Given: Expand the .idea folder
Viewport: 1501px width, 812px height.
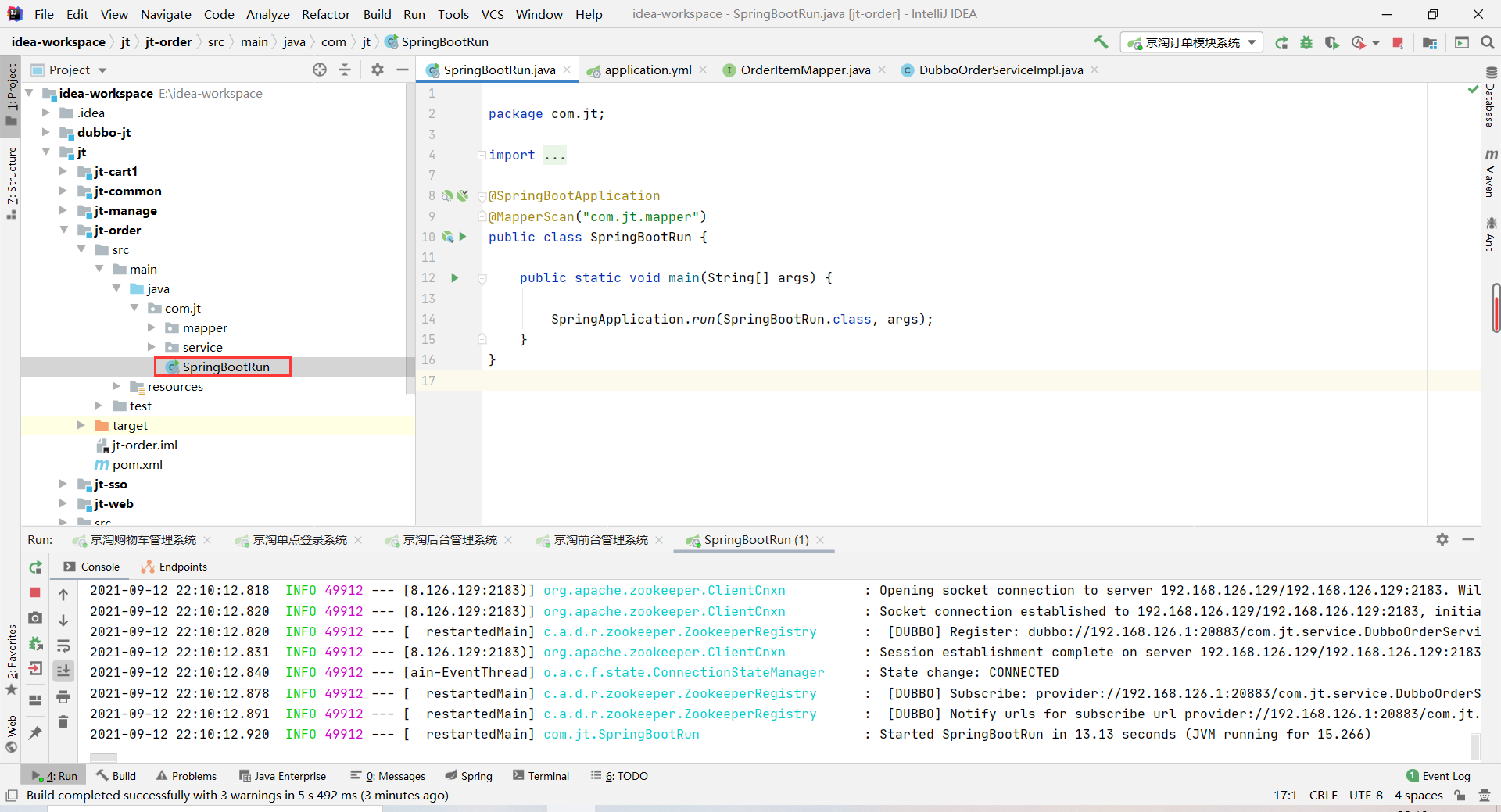Looking at the screenshot, I should click(x=46, y=113).
